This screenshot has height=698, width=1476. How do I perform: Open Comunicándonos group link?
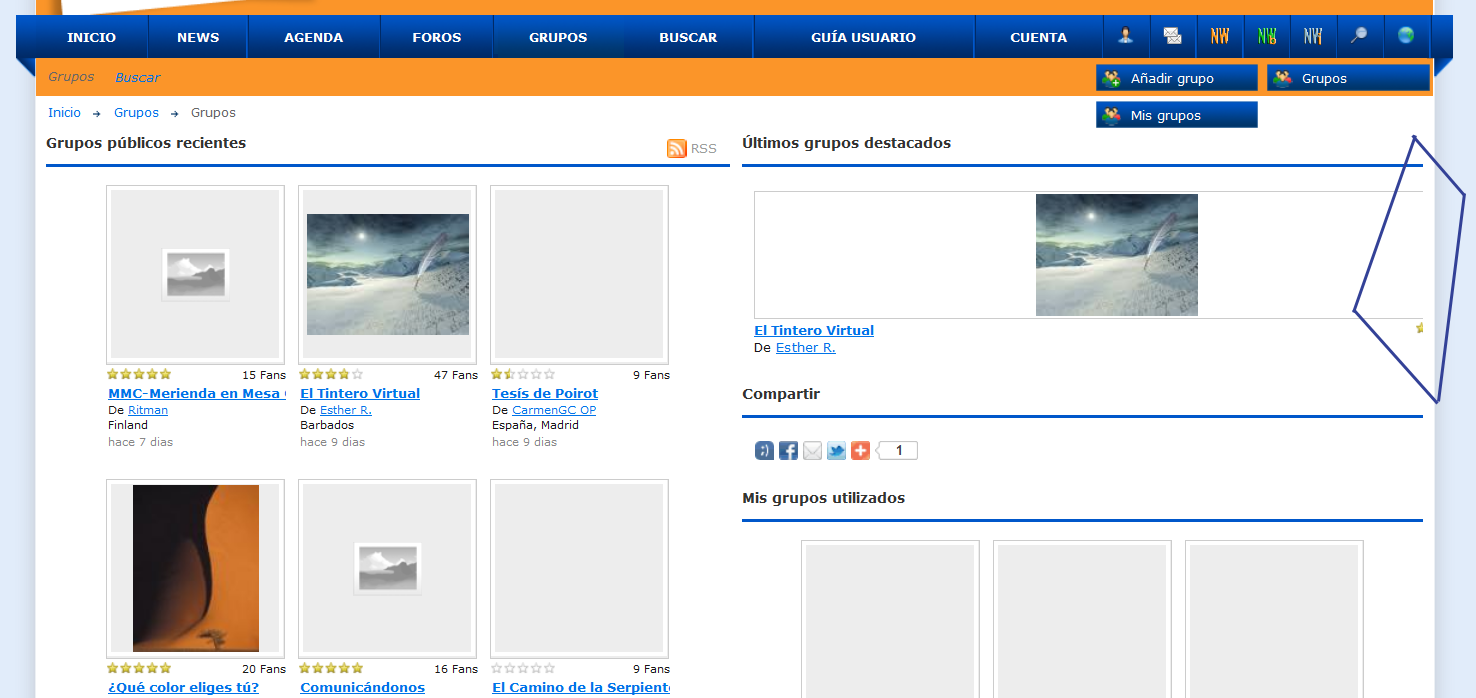click(362, 687)
